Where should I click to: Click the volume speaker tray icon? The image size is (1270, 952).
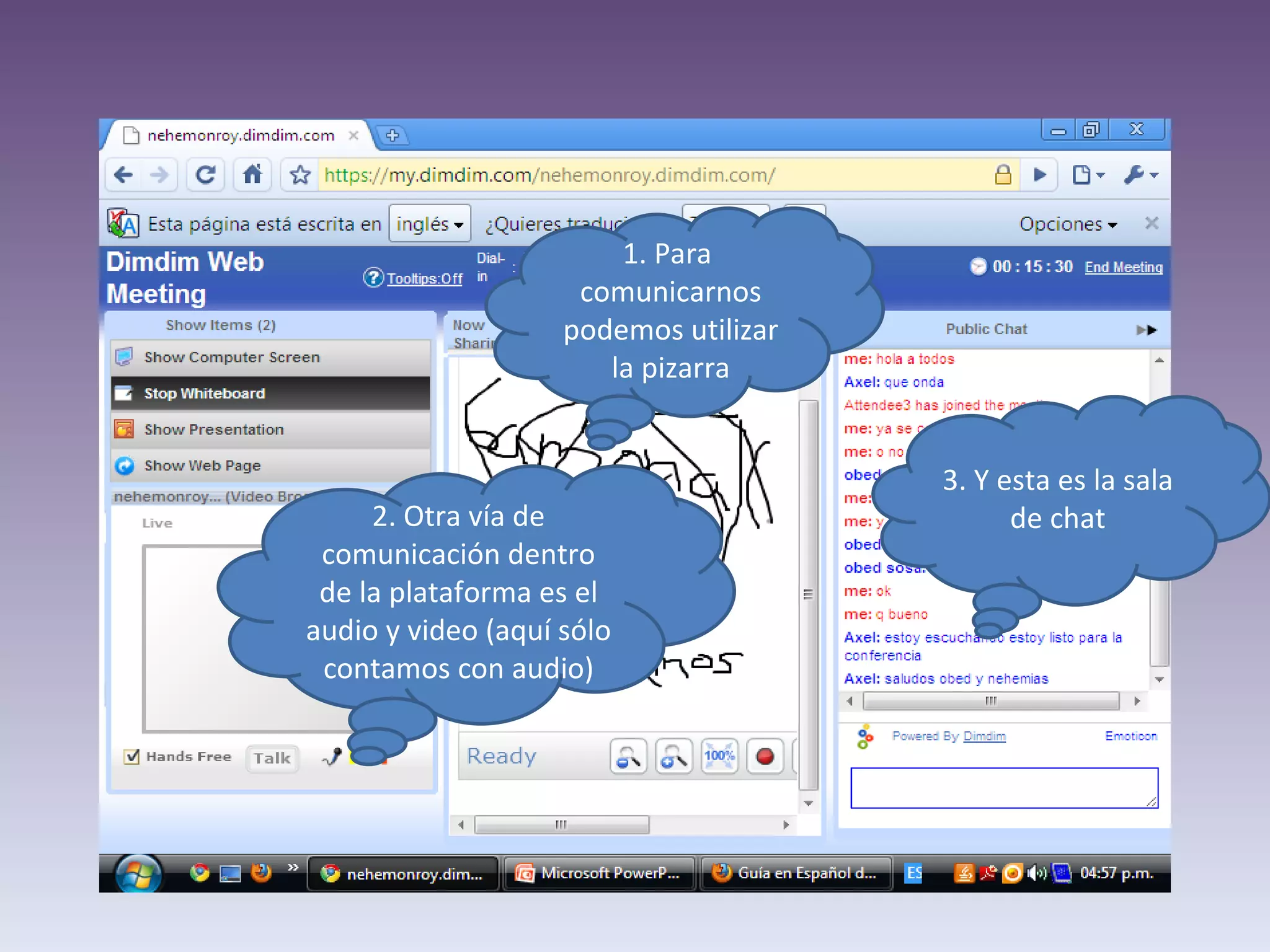(x=1036, y=874)
